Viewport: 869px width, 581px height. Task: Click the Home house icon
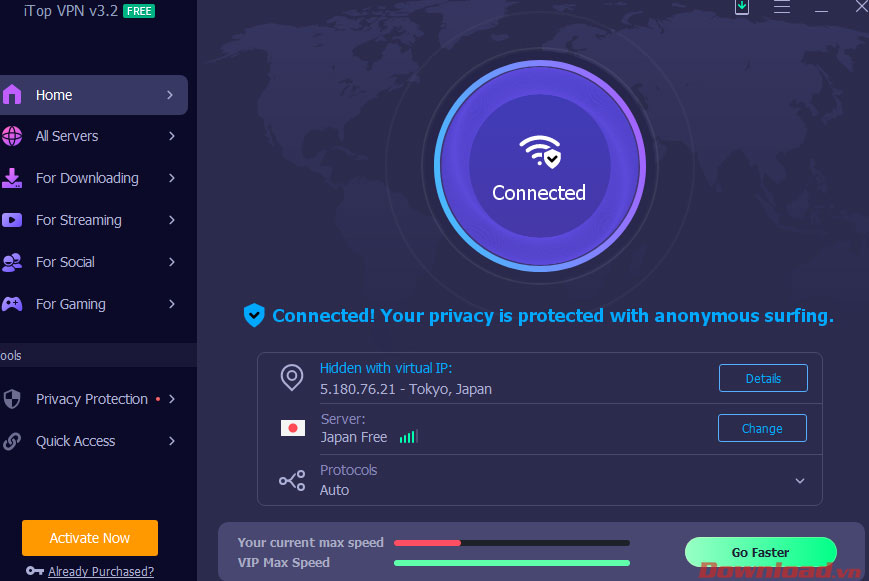[x=12, y=95]
